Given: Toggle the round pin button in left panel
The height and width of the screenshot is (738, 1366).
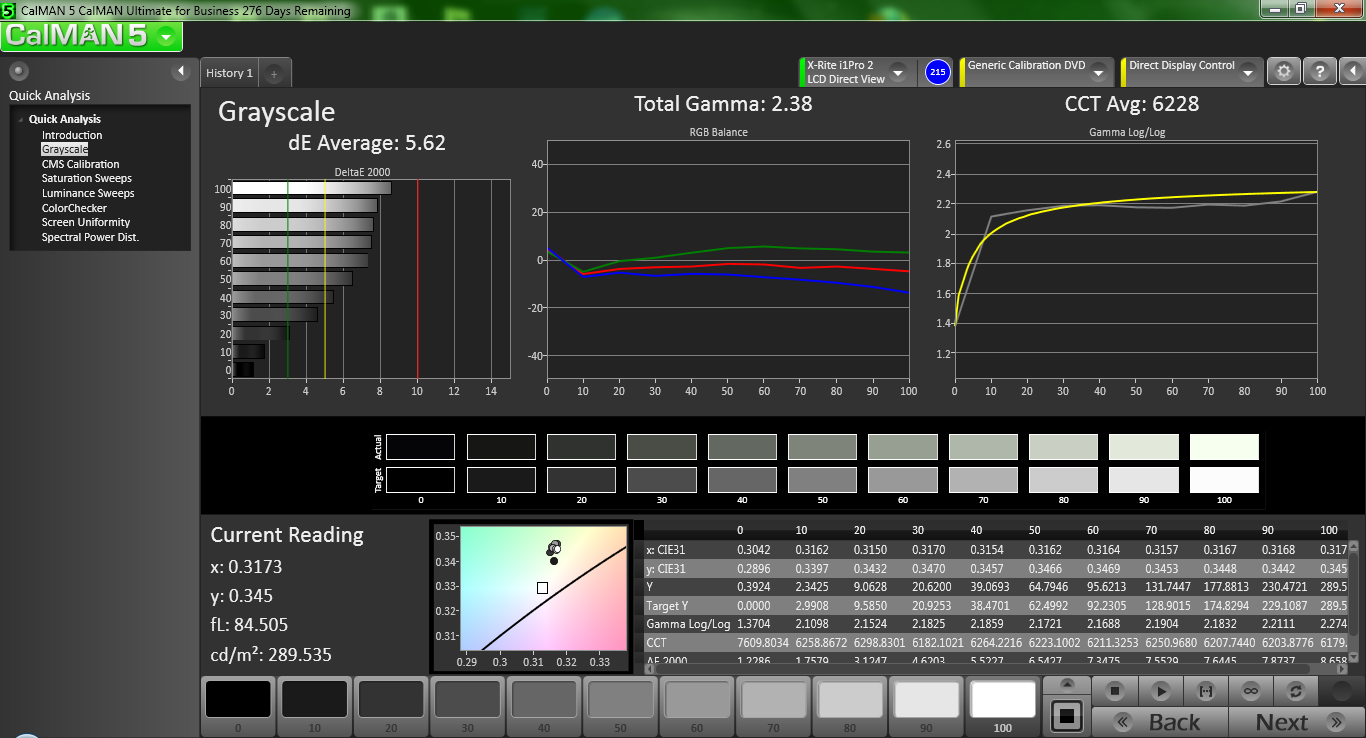Looking at the screenshot, I should click(19, 71).
